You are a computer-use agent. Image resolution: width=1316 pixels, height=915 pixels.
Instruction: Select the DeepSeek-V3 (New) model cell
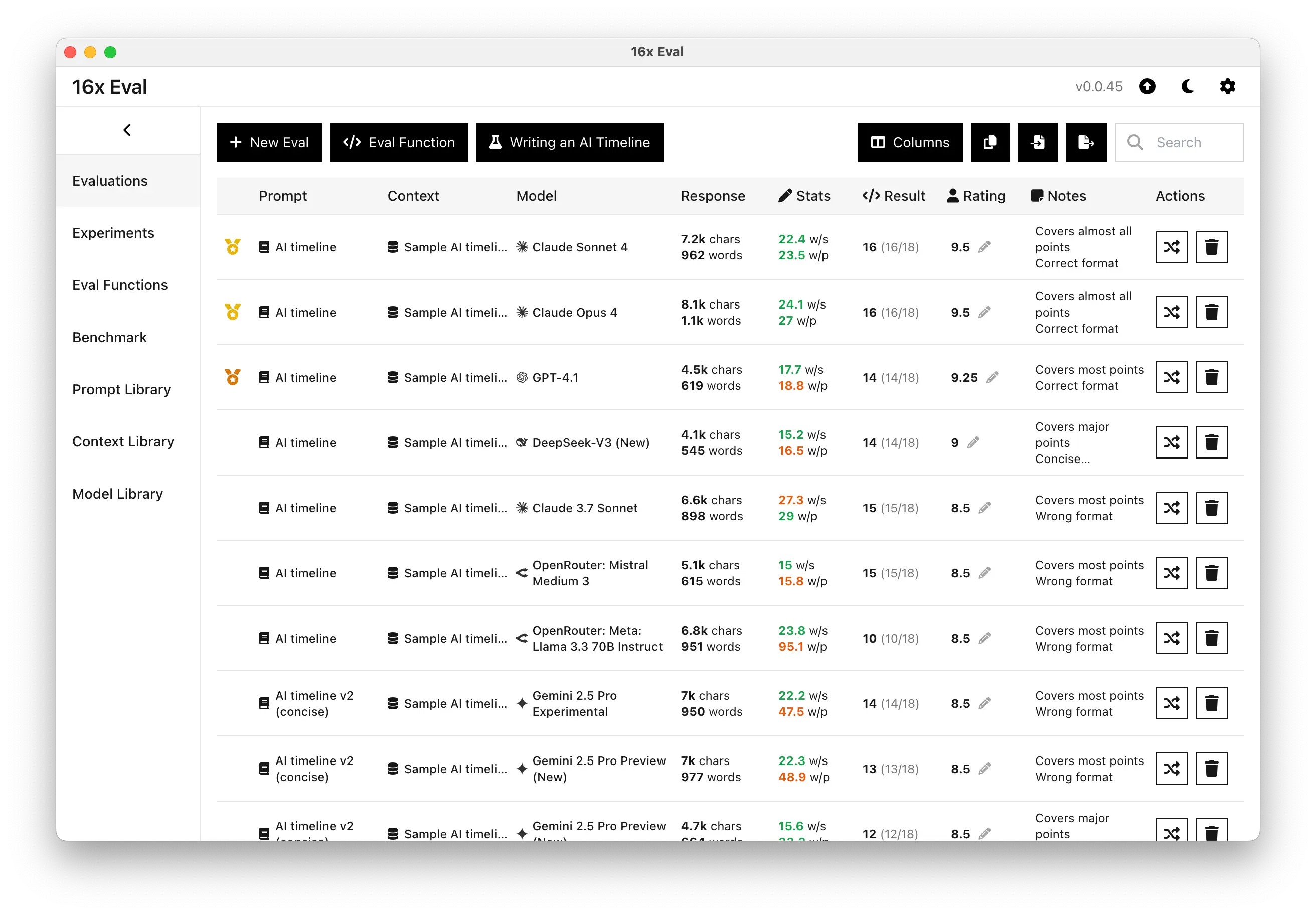(x=582, y=442)
